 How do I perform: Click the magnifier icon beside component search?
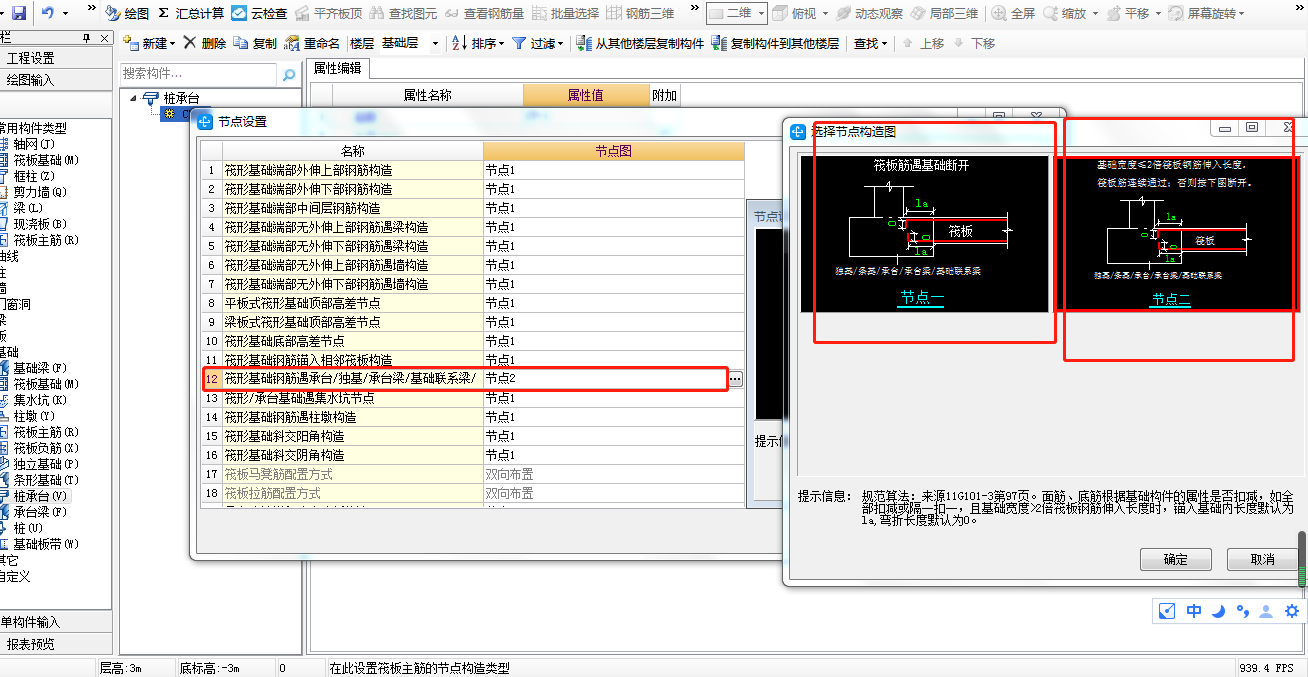coord(289,74)
